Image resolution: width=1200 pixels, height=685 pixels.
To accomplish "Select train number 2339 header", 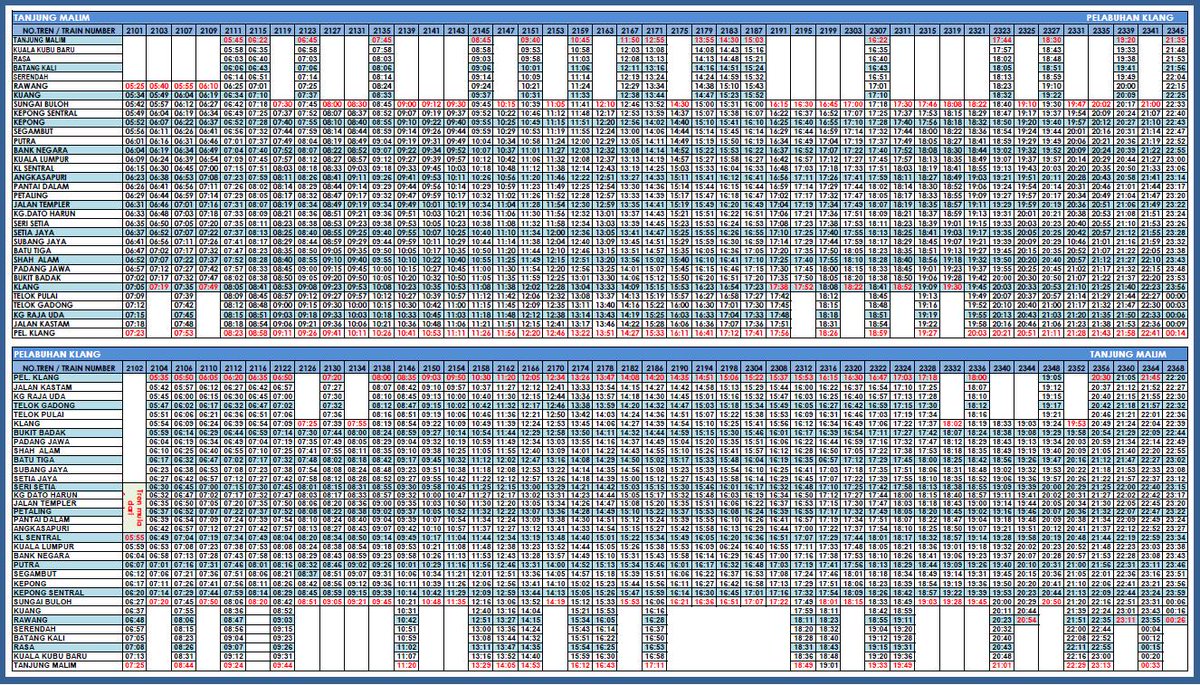I will click(x=1125, y=30).
